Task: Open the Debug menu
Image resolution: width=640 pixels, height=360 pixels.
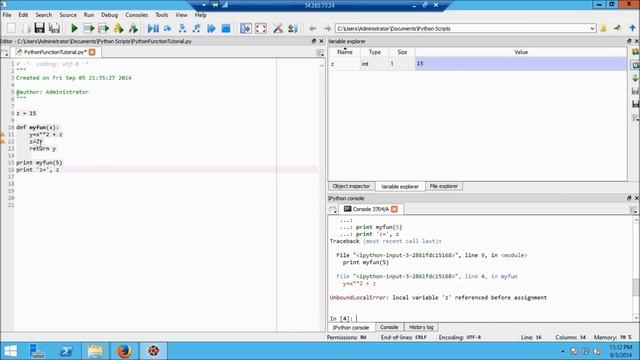Action: coord(109,15)
